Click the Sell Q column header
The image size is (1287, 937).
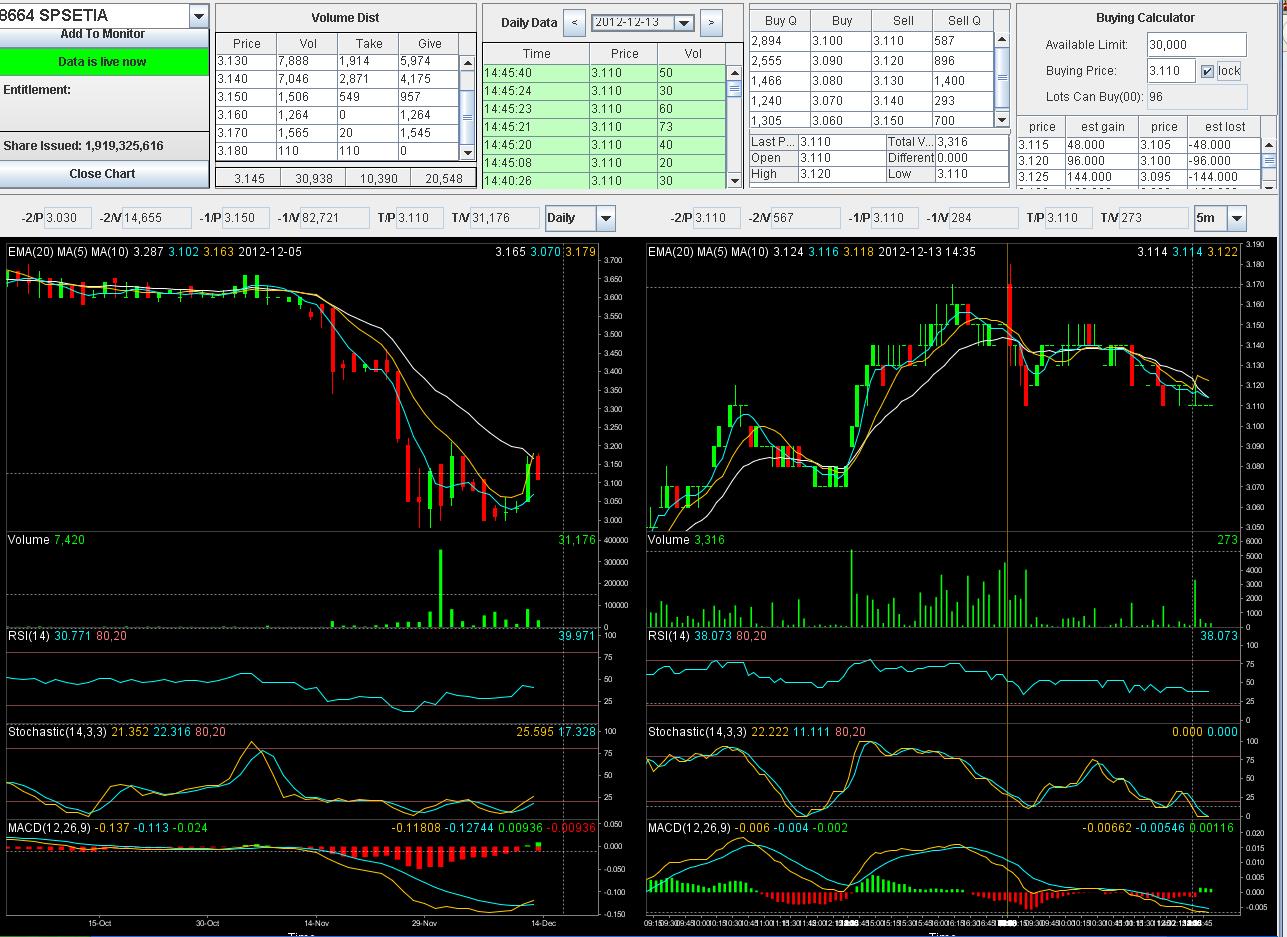(x=963, y=20)
